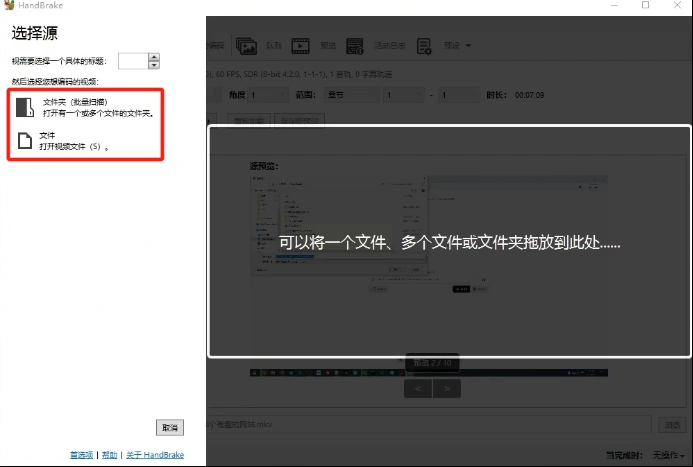
Task: Open the start chapter dropdown before the dash
Action: pos(404,95)
